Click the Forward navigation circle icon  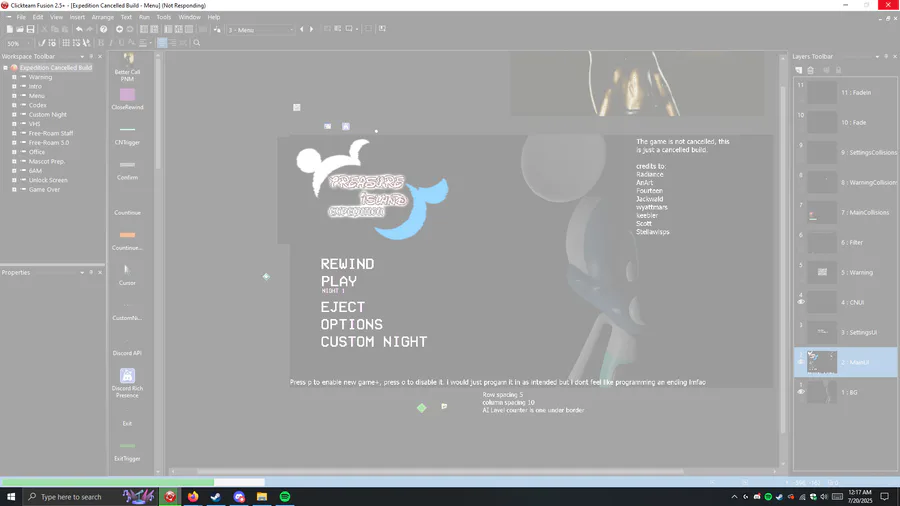point(130,29)
